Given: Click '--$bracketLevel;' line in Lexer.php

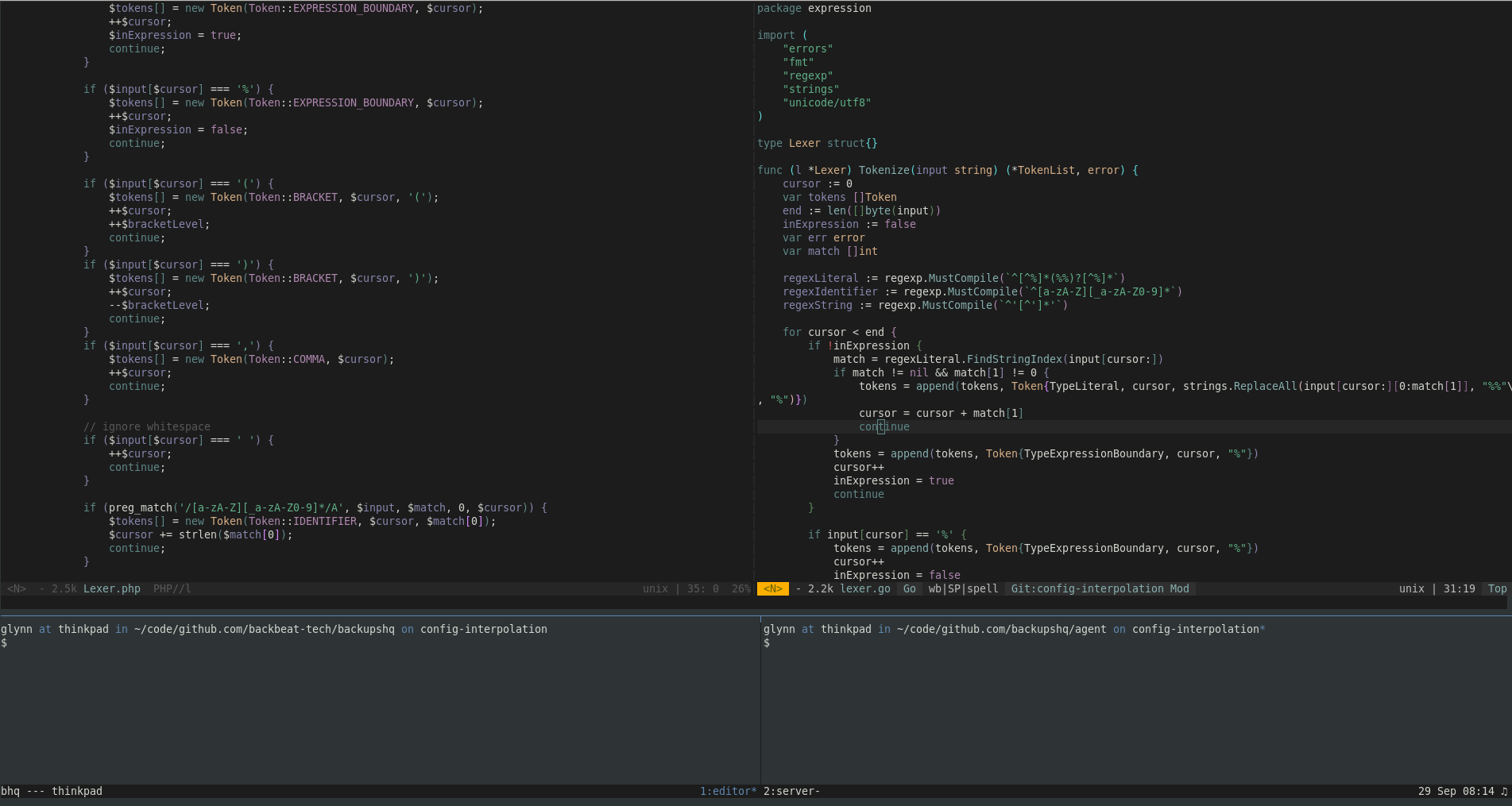Looking at the screenshot, I should click(x=160, y=305).
